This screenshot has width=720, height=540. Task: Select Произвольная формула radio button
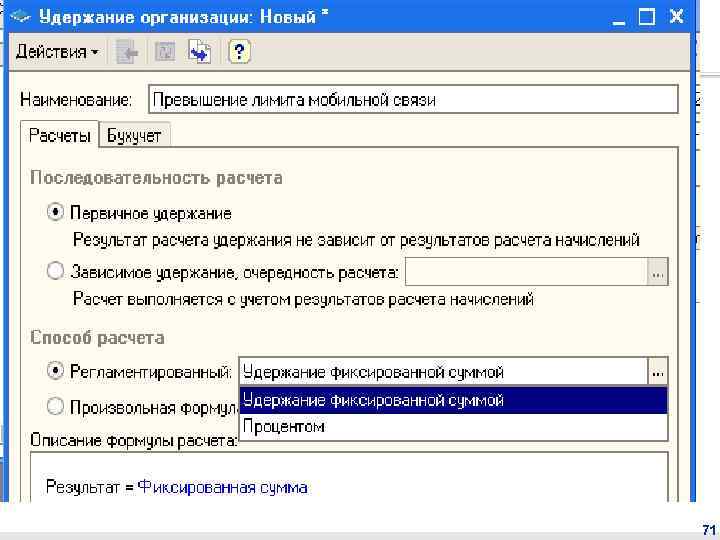coord(55,406)
